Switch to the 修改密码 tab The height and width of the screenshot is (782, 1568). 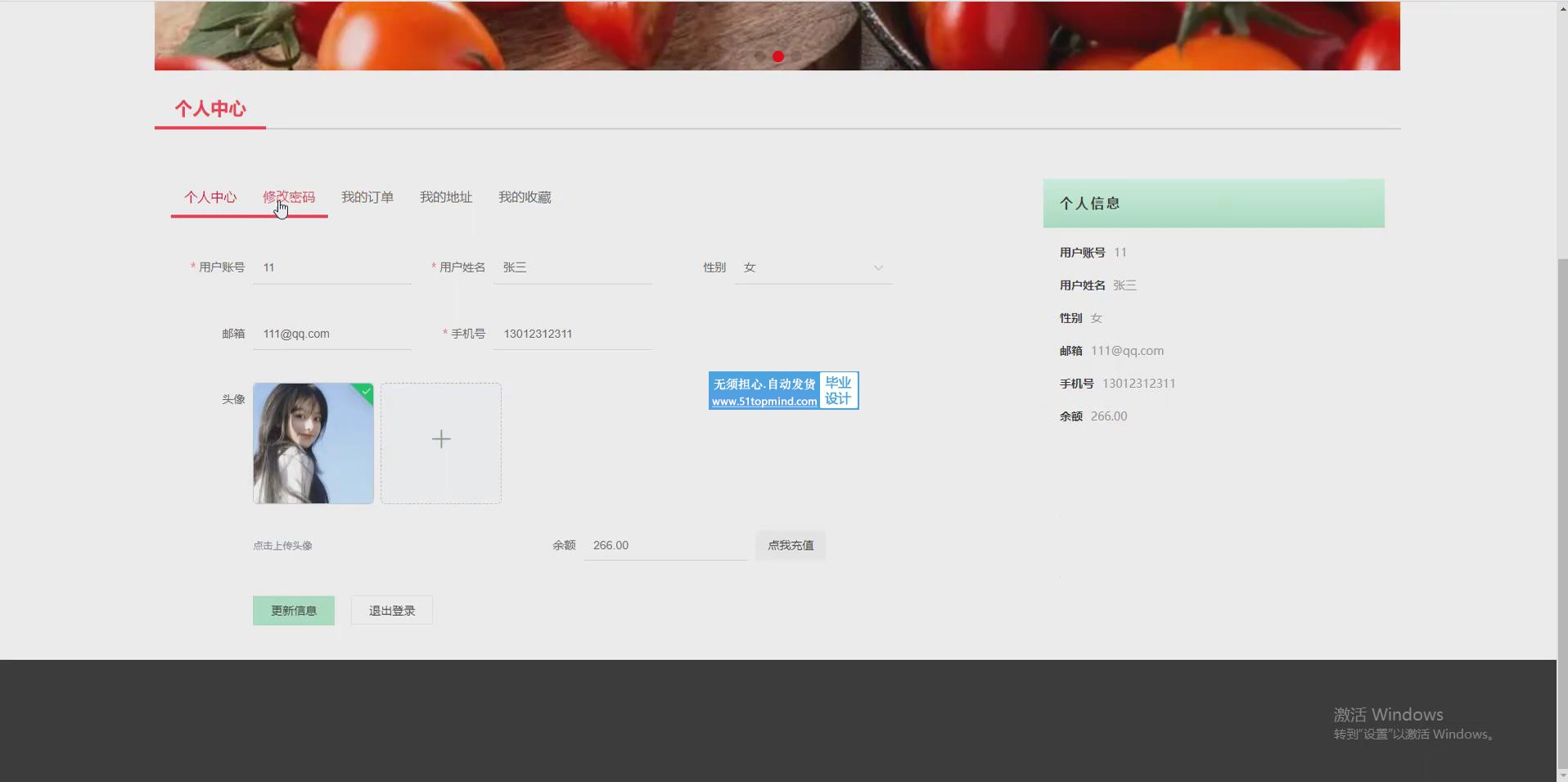pyautogui.click(x=289, y=197)
